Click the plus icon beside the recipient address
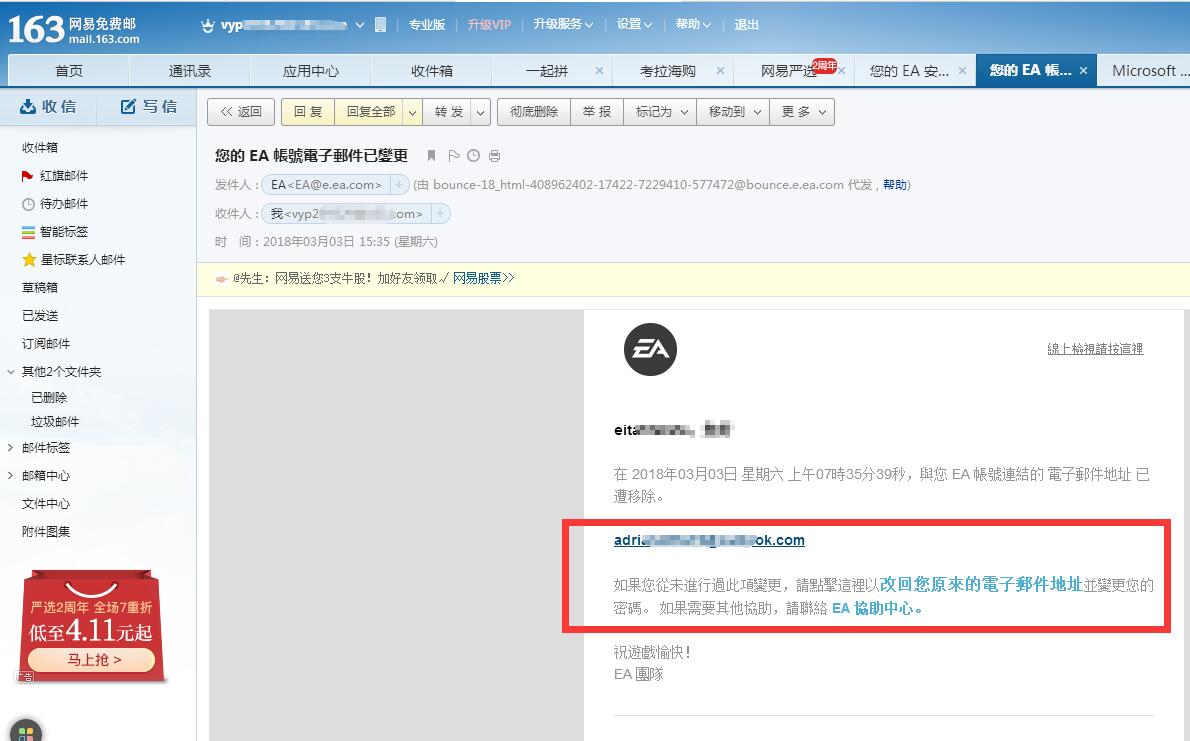 pos(440,213)
